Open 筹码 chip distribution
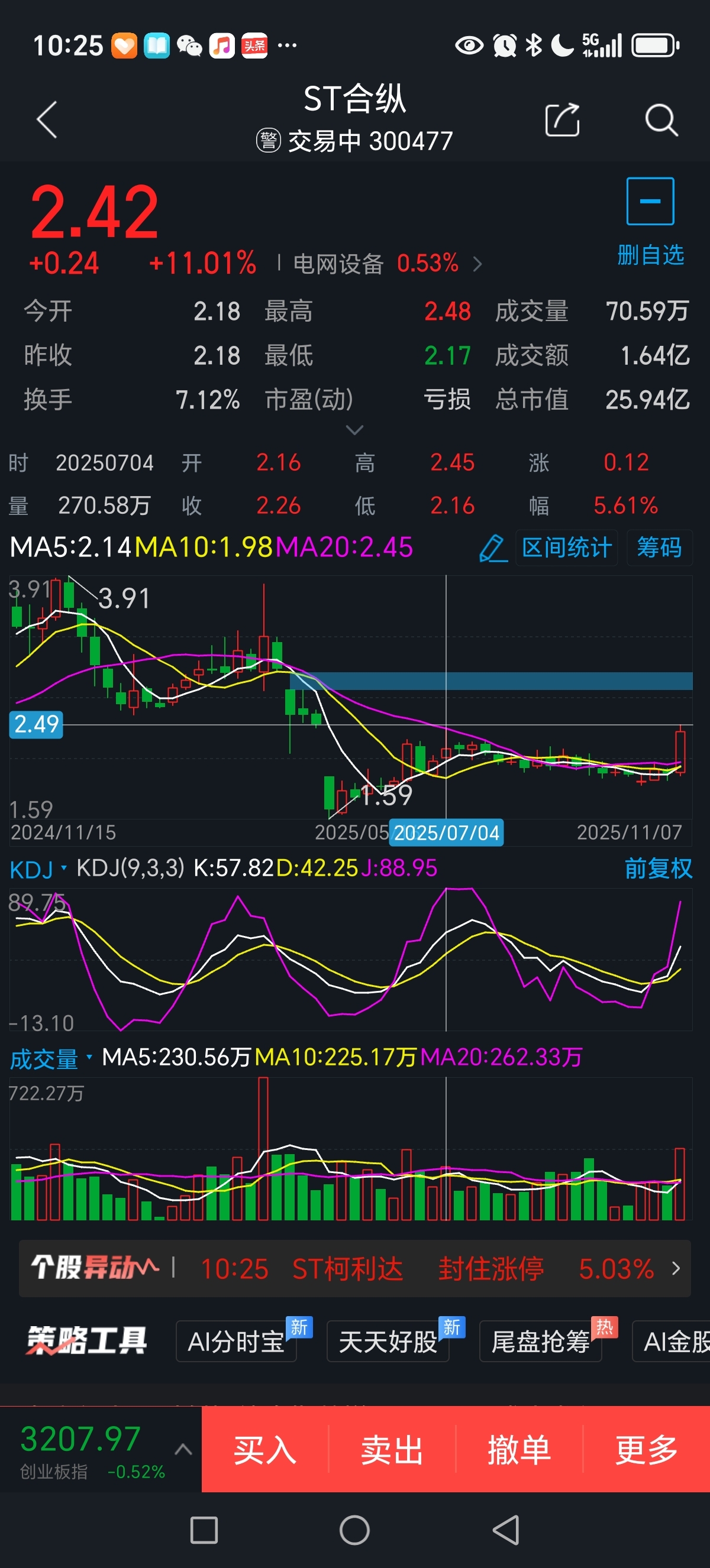The height and width of the screenshot is (1568, 710). [x=660, y=548]
